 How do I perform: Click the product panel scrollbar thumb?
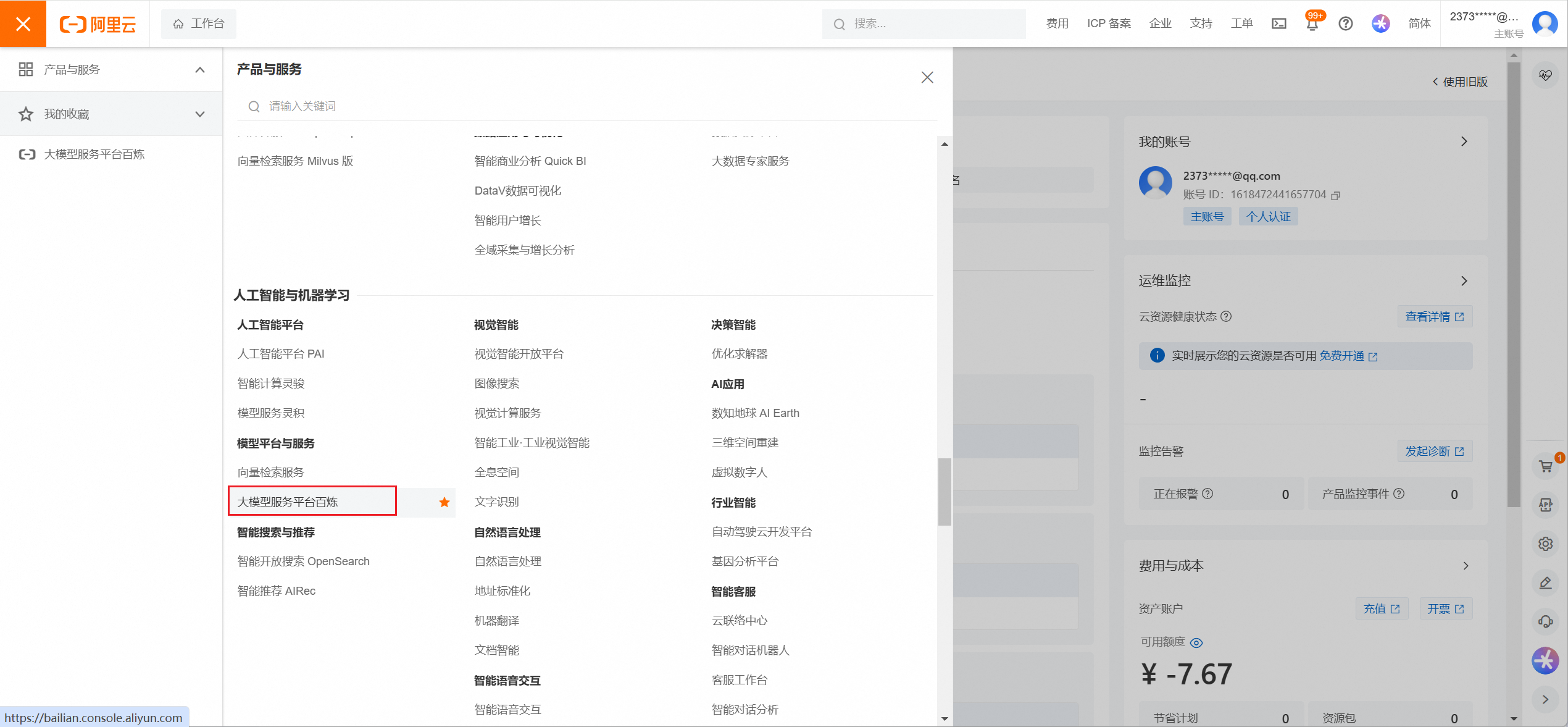945,492
